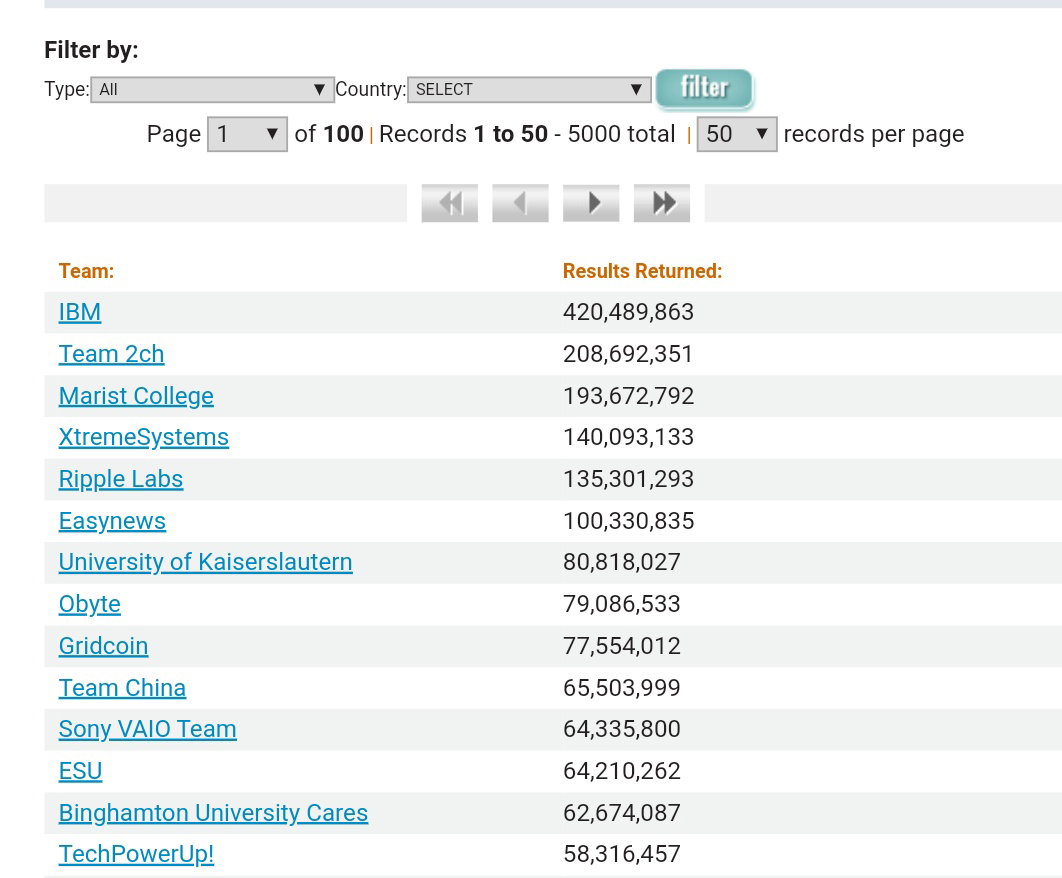Image resolution: width=1062 pixels, height=878 pixels.
Task: Click the 'Filter by:' heading
Action: (x=91, y=50)
